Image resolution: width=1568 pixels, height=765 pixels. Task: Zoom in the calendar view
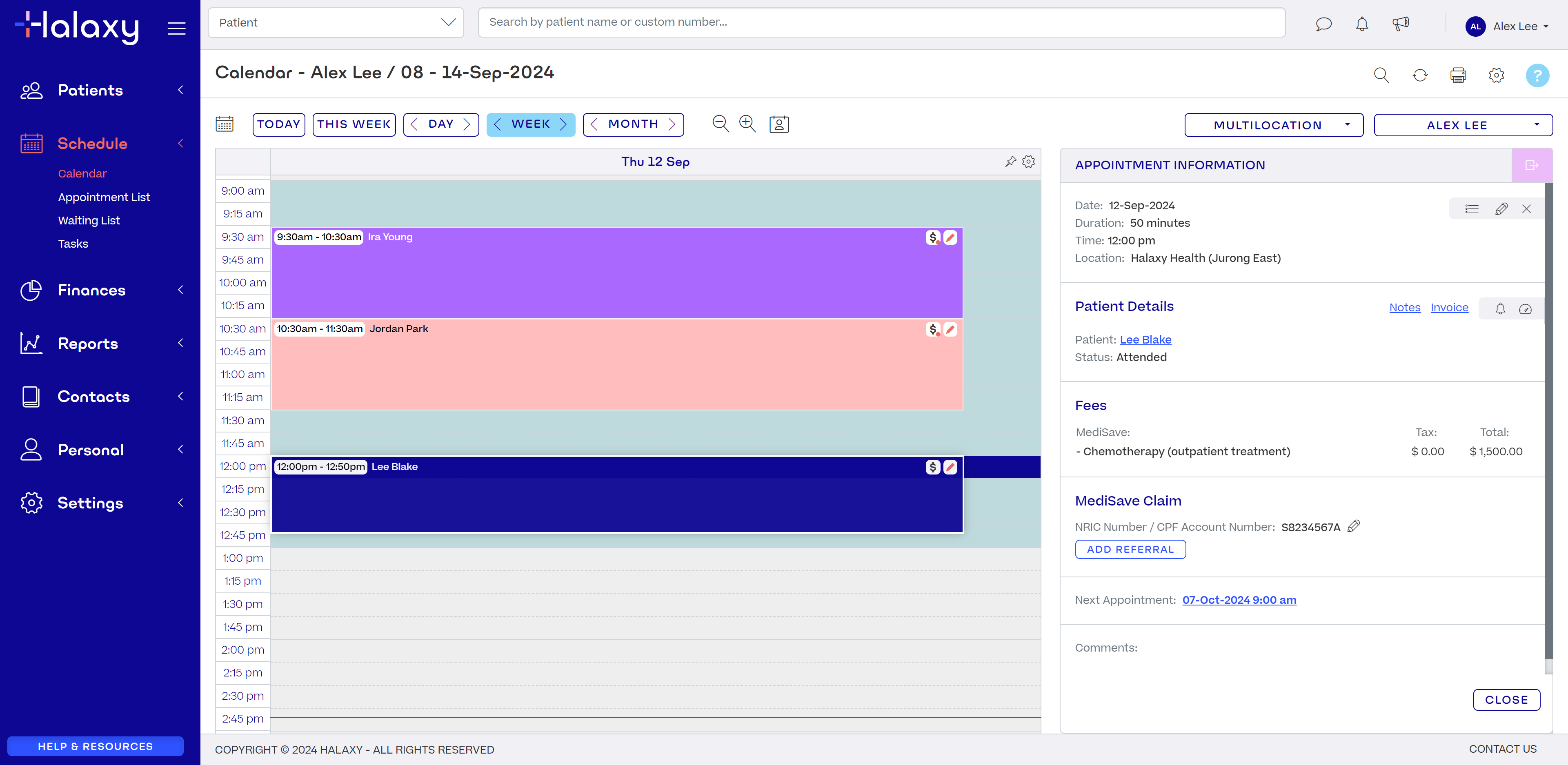click(747, 124)
